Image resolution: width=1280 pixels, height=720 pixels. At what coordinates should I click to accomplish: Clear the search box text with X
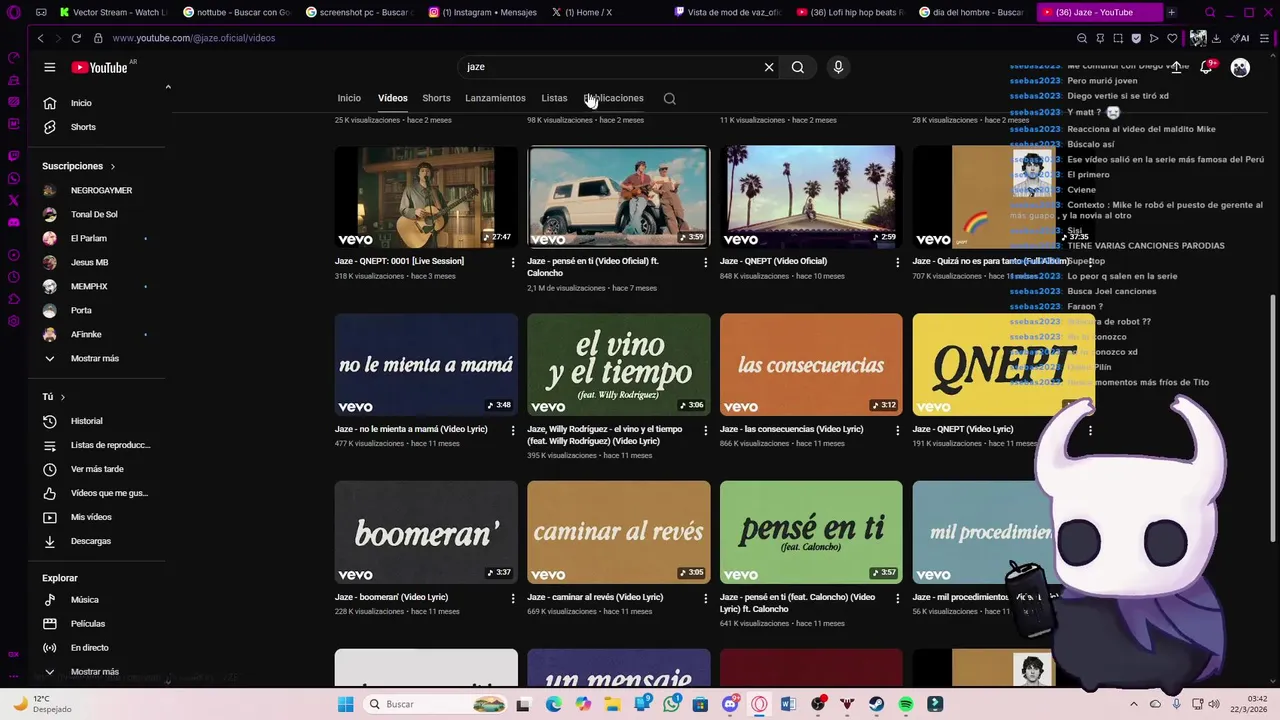(x=769, y=67)
